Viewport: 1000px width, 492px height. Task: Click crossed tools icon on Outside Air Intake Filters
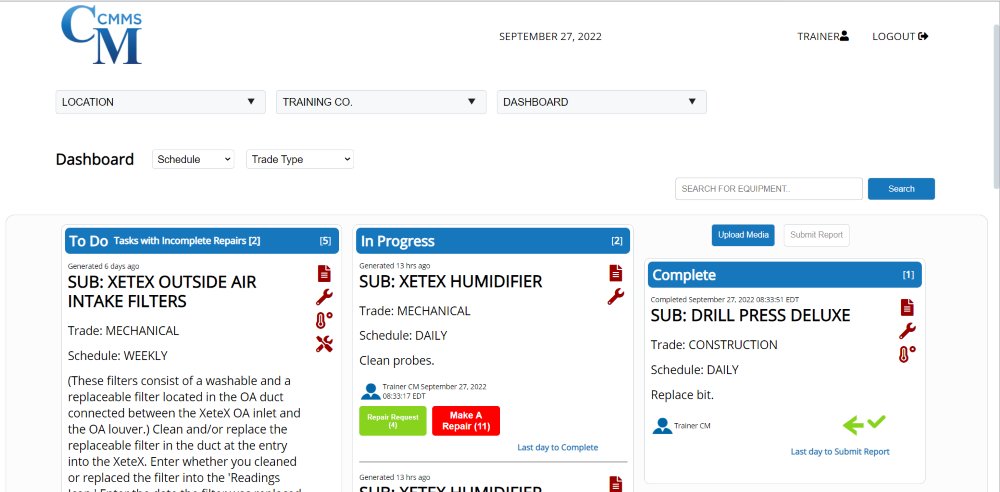pyautogui.click(x=325, y=344)
